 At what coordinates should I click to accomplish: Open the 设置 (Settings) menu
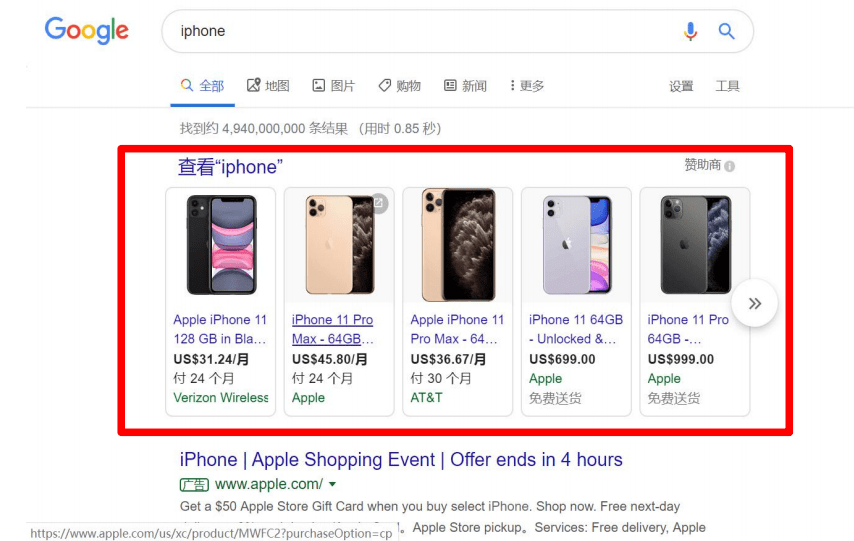pos(681,86)
